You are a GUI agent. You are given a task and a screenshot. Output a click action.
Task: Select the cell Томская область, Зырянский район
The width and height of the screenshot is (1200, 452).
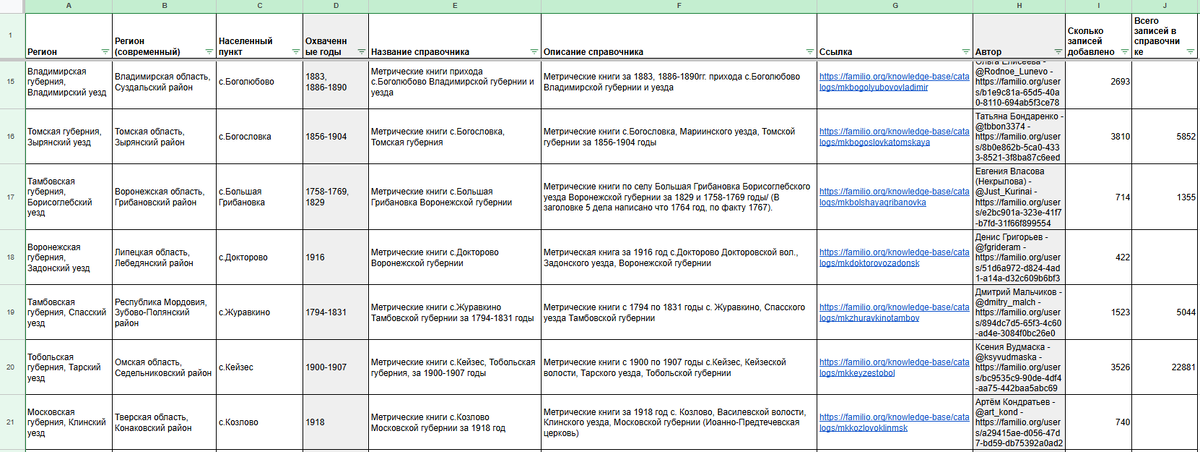(x=162, y=137)
